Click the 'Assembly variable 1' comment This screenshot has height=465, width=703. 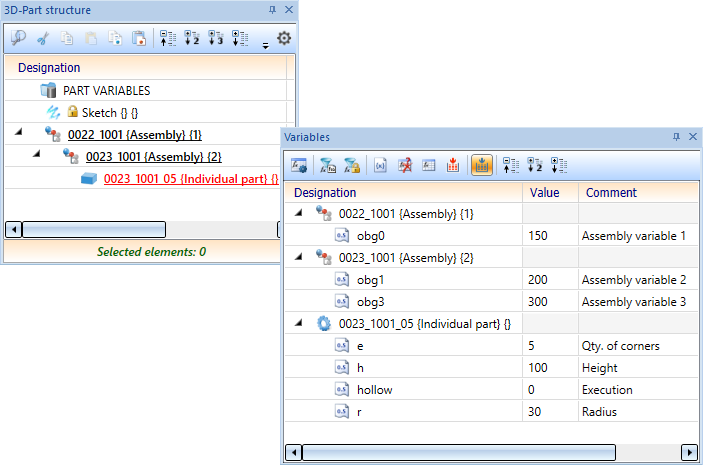click(634, 236)
